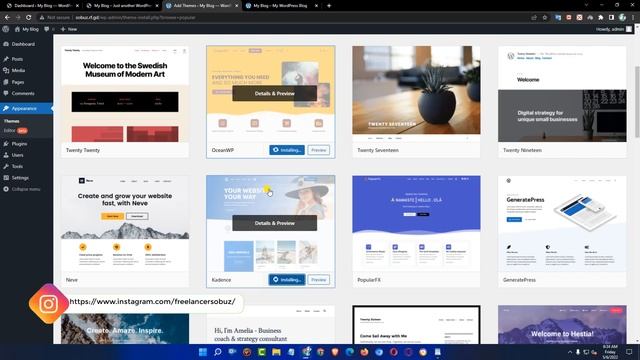
Task: Open the Editor beta submenu link
Action: click(16, 131)
